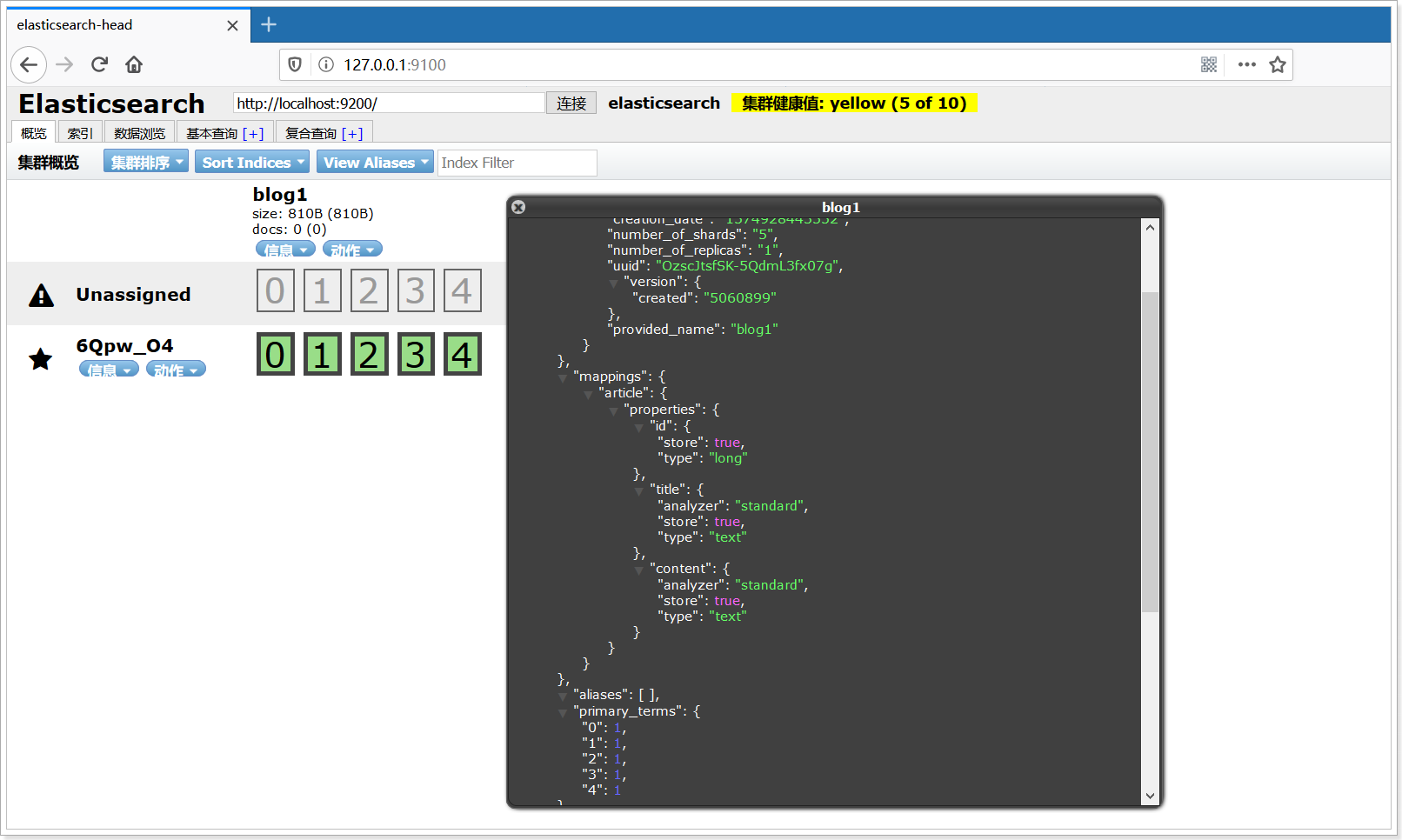Open the View Aliases dropdown
This screenshot has height=840, width=1402.
point(375,163)
